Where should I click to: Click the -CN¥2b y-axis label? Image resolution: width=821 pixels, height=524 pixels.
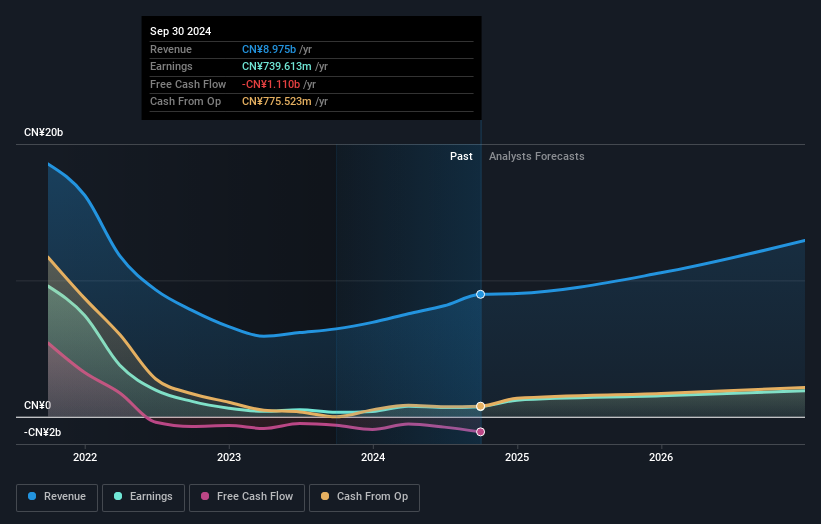pyautogui.click(x=42, y=432)
